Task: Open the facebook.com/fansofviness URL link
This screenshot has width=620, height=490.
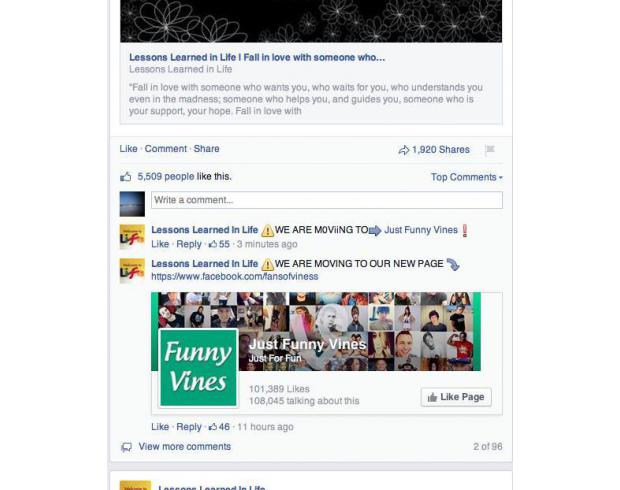Action: coord(234,276)
